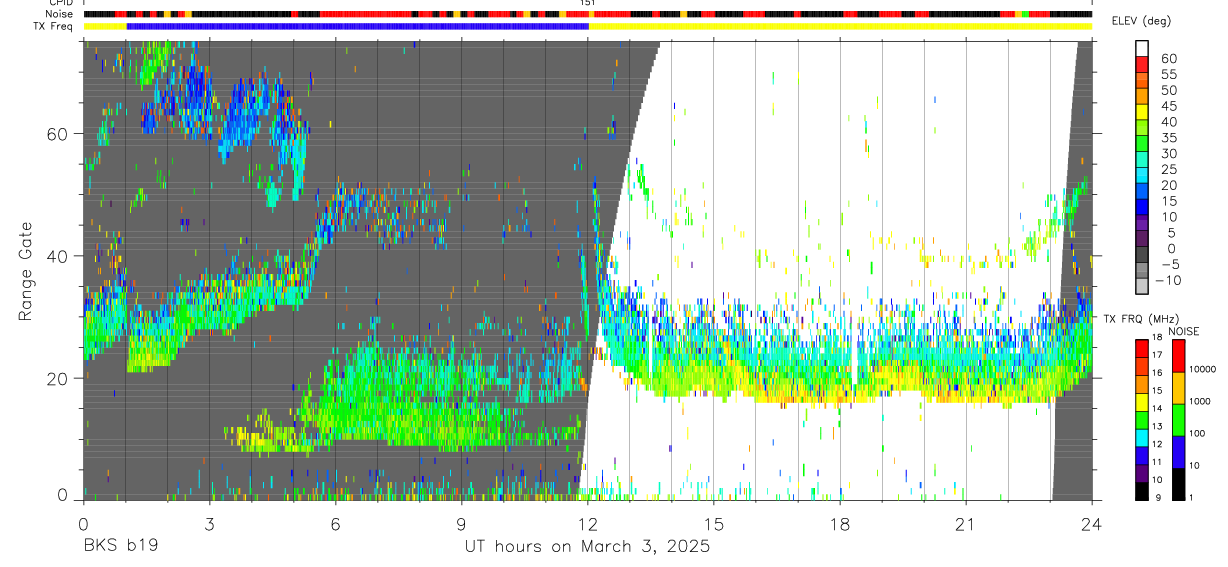Viewport: 1228px width, 567px height.
Task: Click the x-axis tick label '12'
Action: tap(587, 524)
